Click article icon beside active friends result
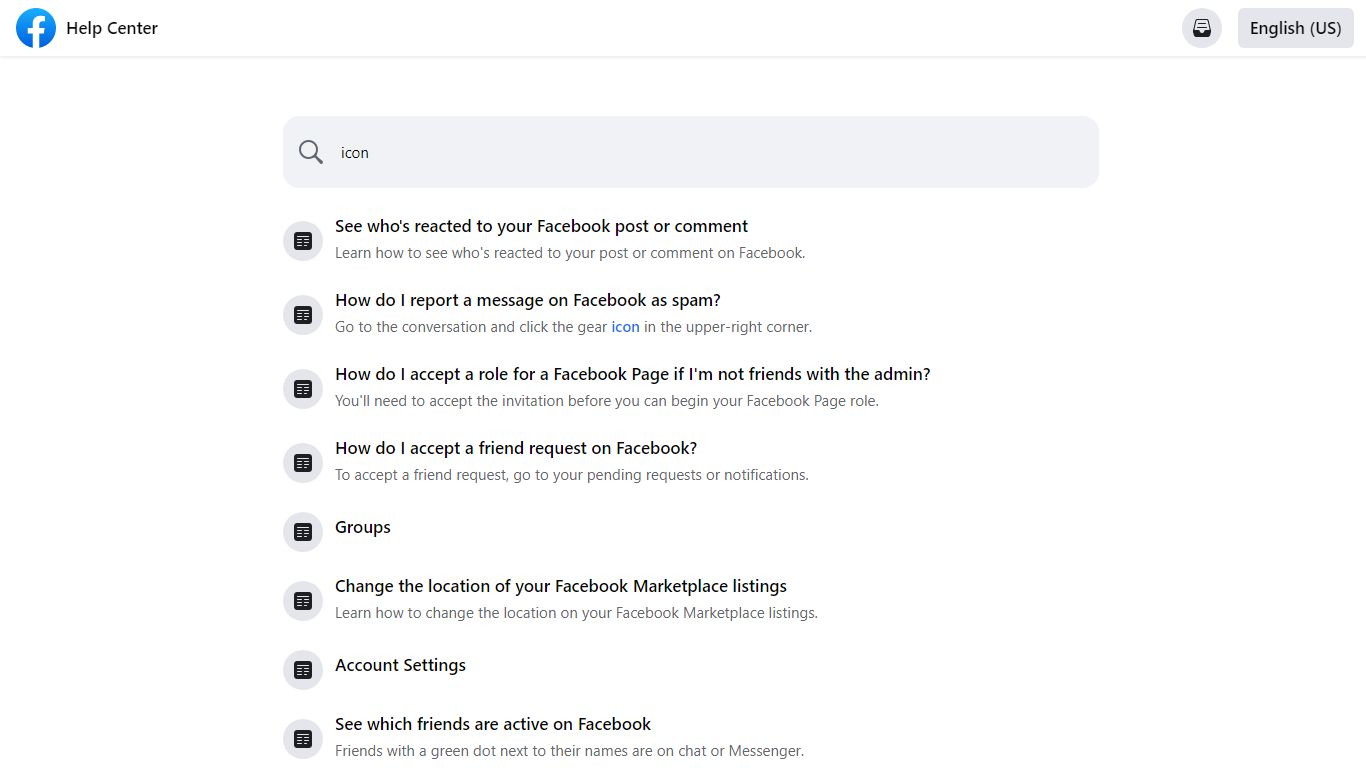 tap(303, 739)
